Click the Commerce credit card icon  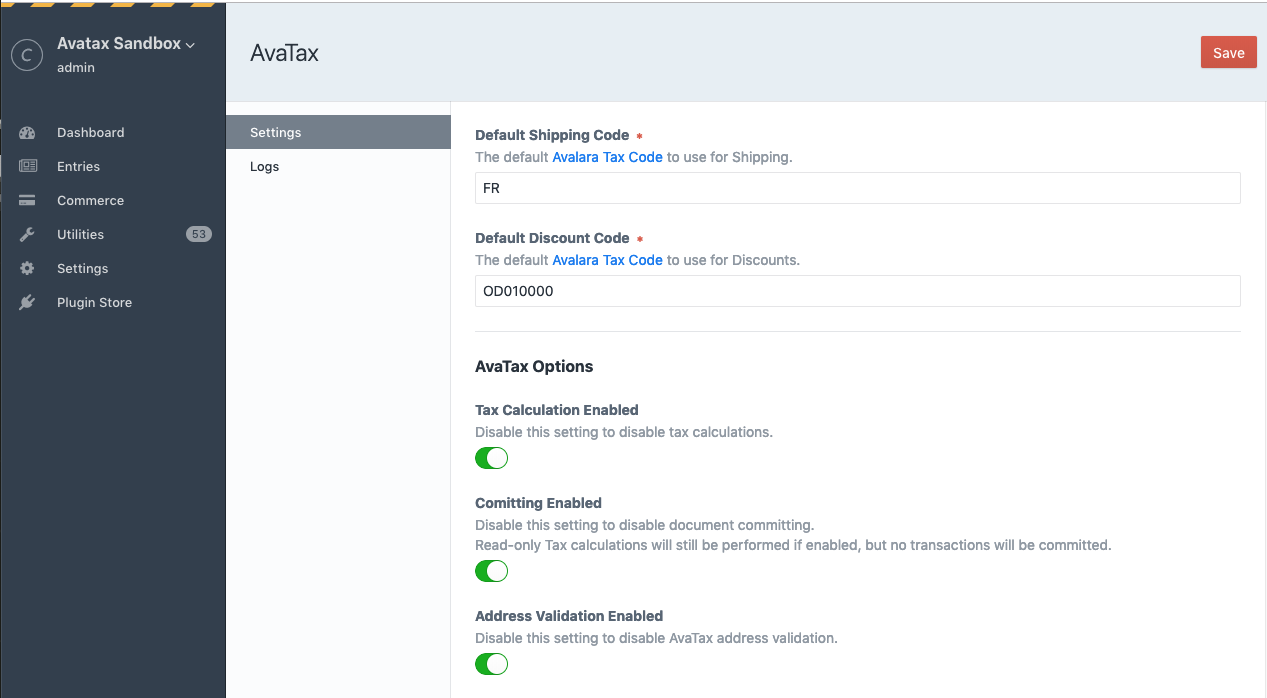point(27,201)
